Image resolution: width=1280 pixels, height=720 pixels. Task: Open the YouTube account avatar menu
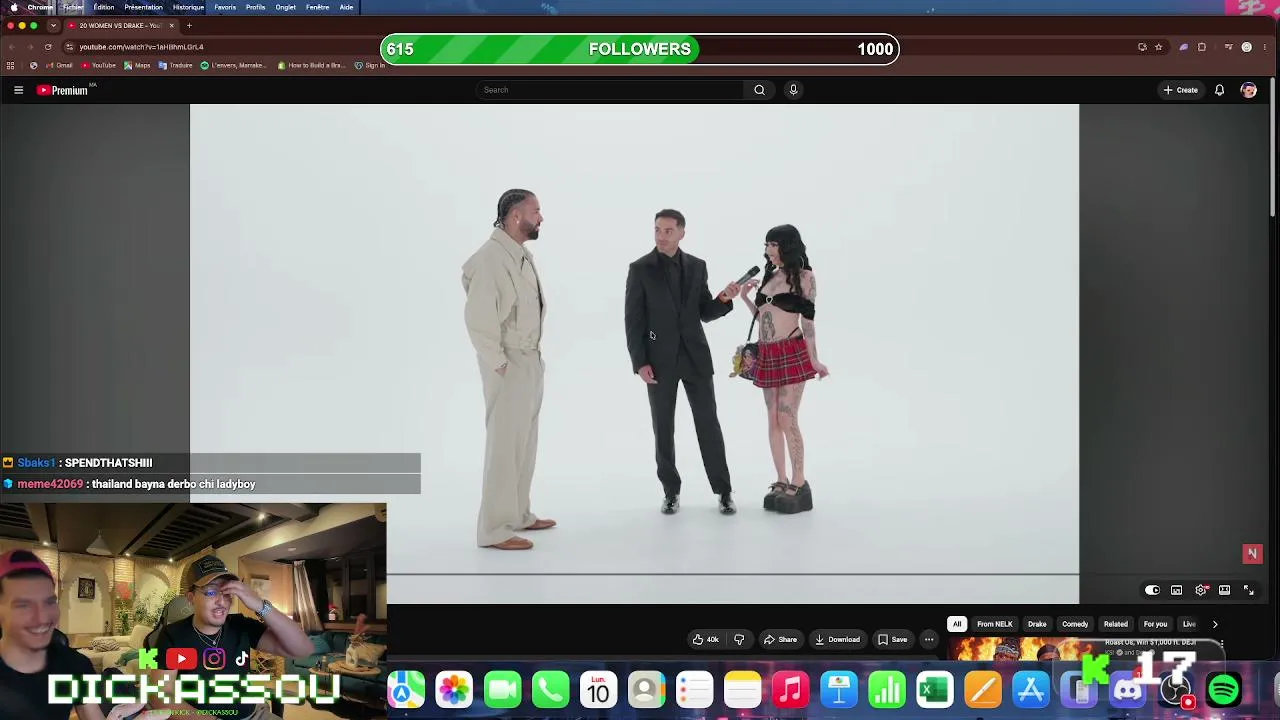coord(1248,90)
